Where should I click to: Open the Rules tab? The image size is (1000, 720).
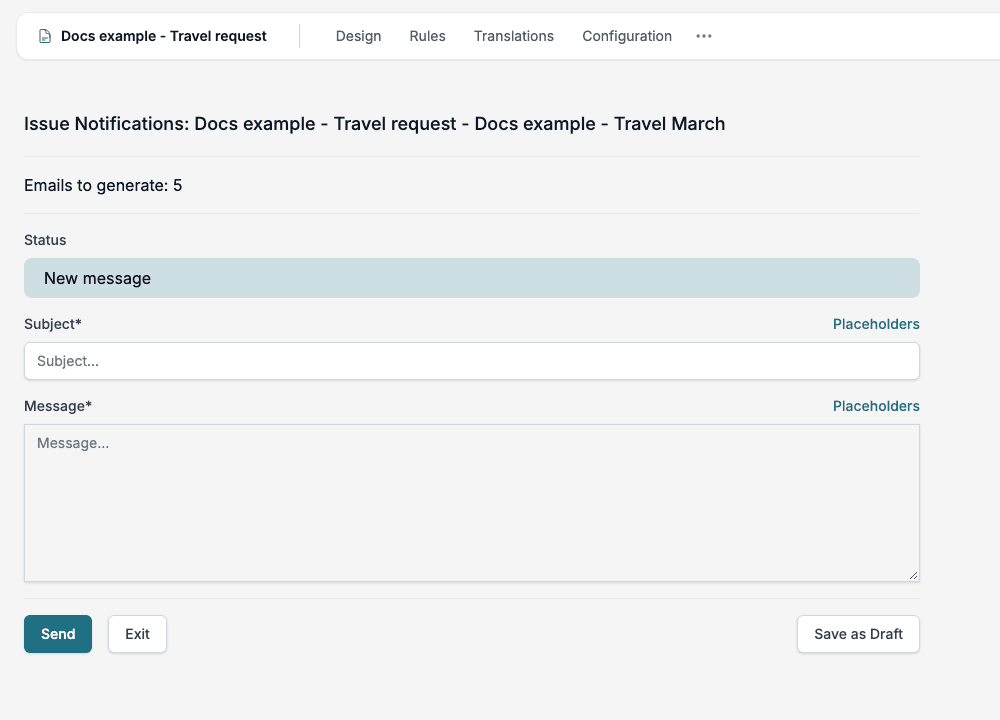pos(427,36)
